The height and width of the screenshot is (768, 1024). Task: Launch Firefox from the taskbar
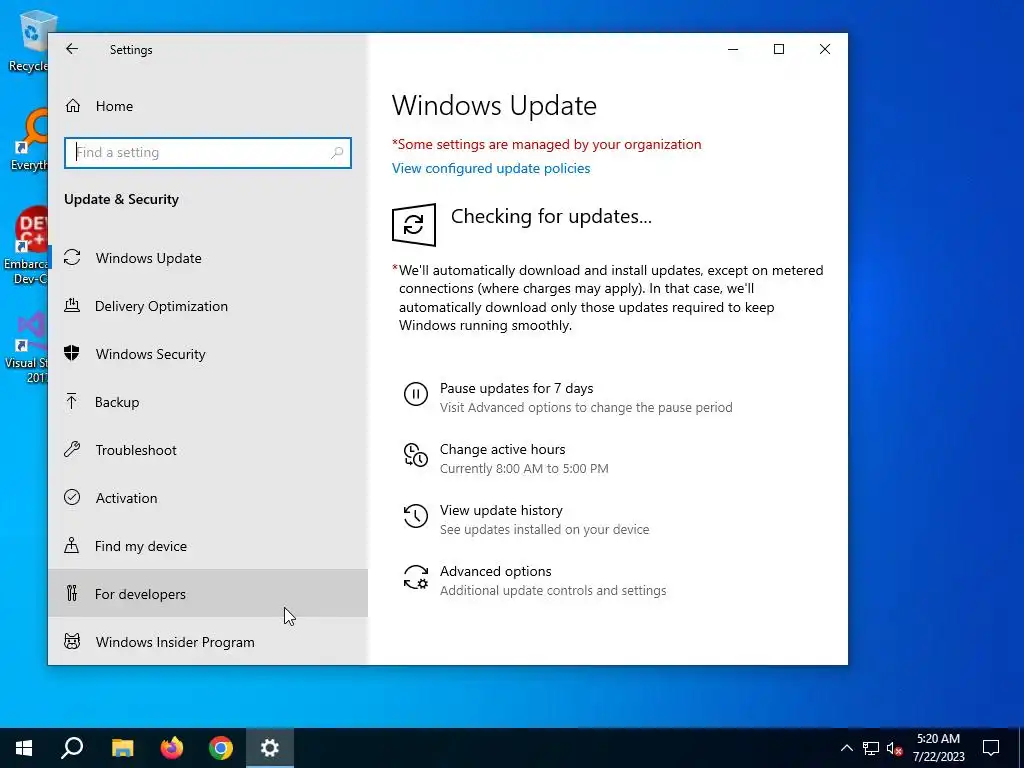point(172,748)
